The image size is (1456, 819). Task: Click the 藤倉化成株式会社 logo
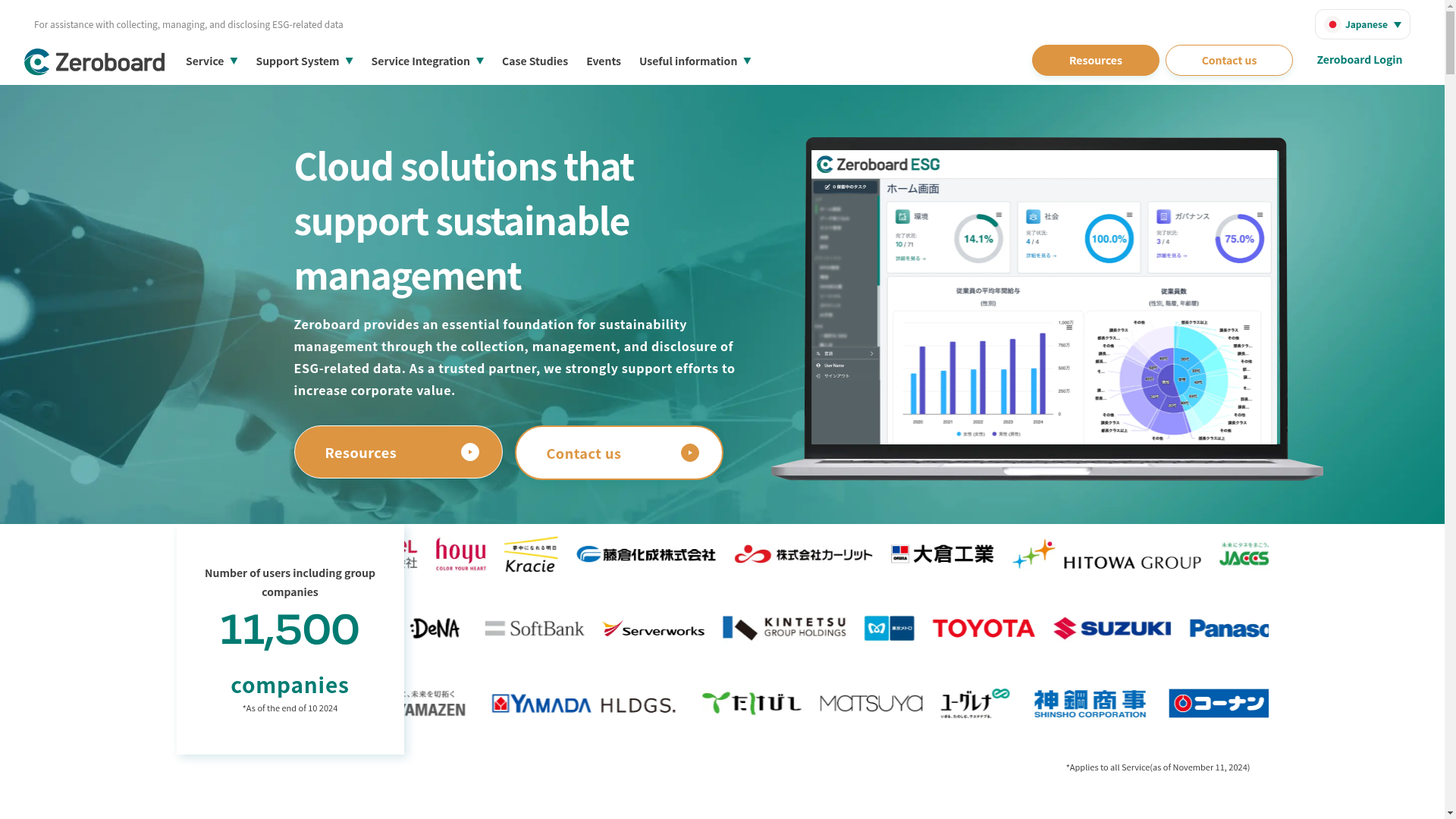645,554
